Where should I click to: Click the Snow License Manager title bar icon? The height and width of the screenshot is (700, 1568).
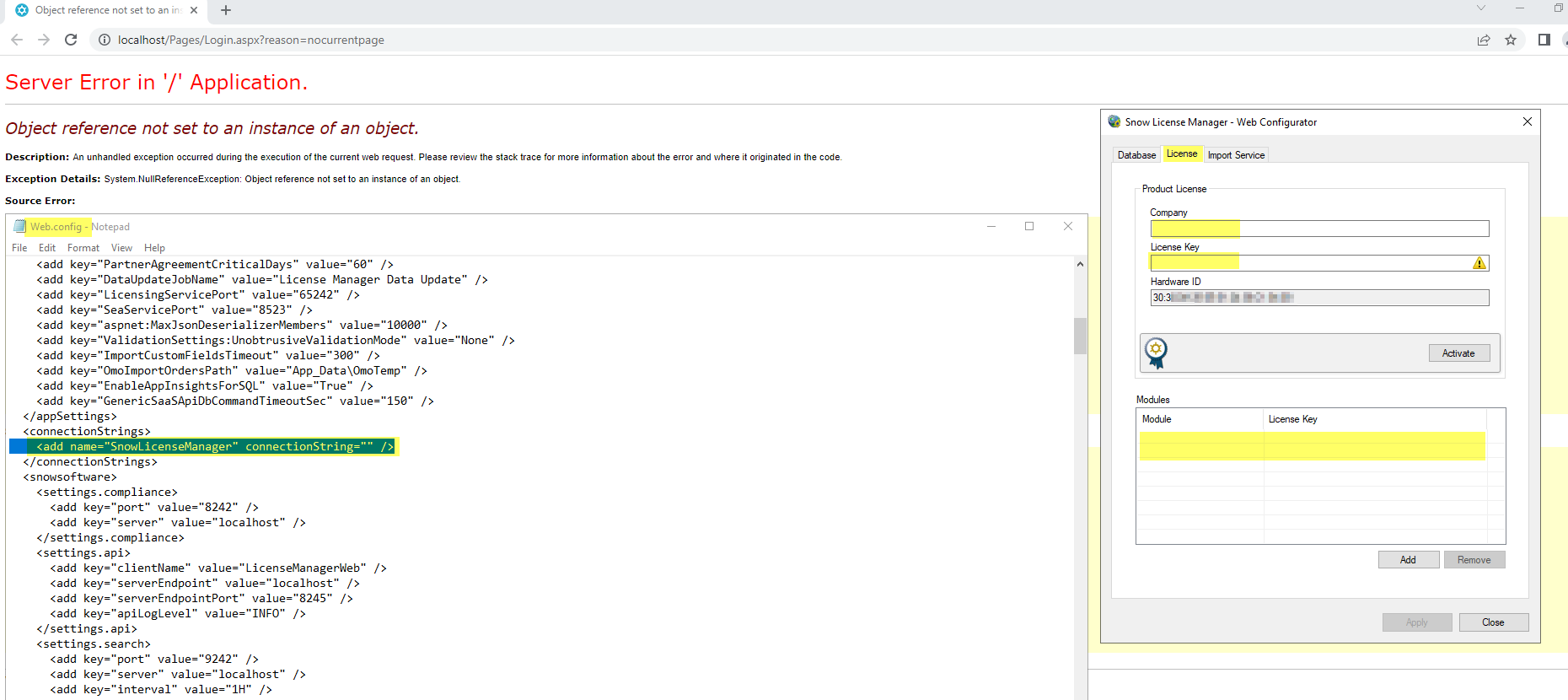[1114, 121]
